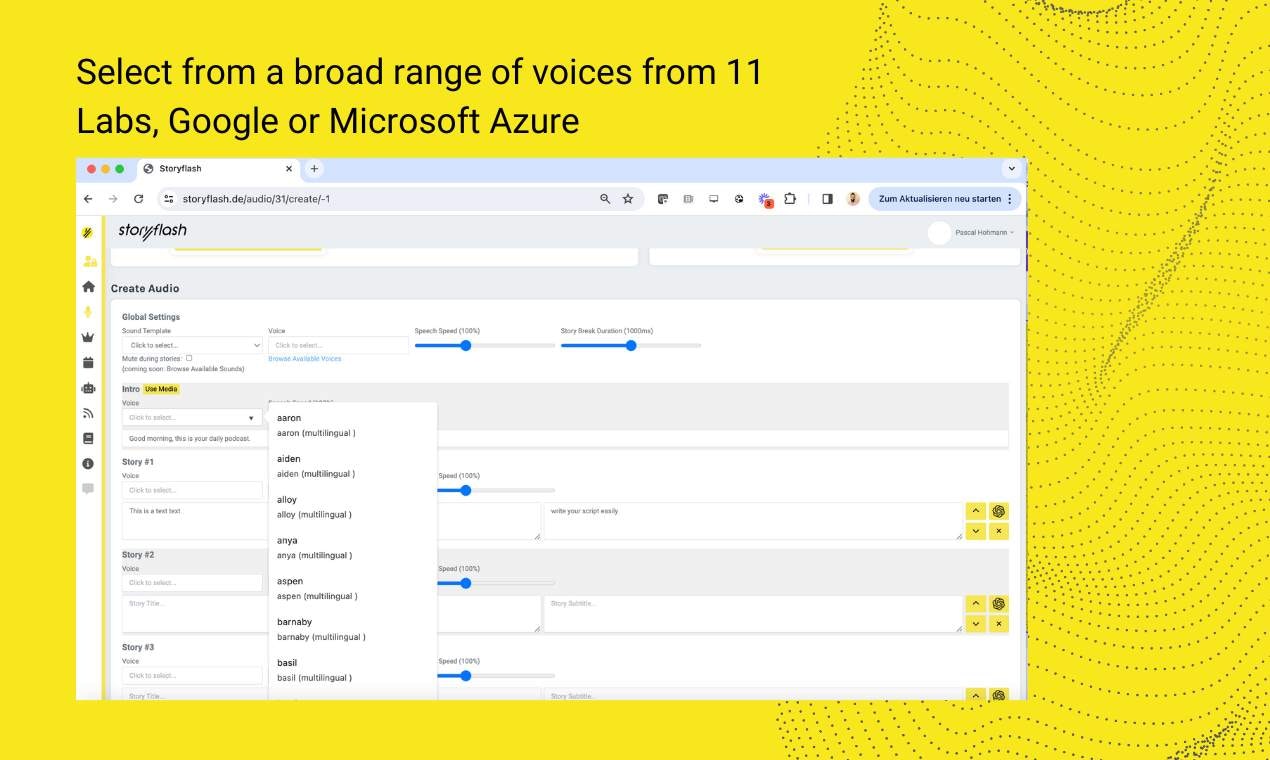Click the ChatGPT icon for Story #2
1270x760 pixels.
tap(998, 603)
